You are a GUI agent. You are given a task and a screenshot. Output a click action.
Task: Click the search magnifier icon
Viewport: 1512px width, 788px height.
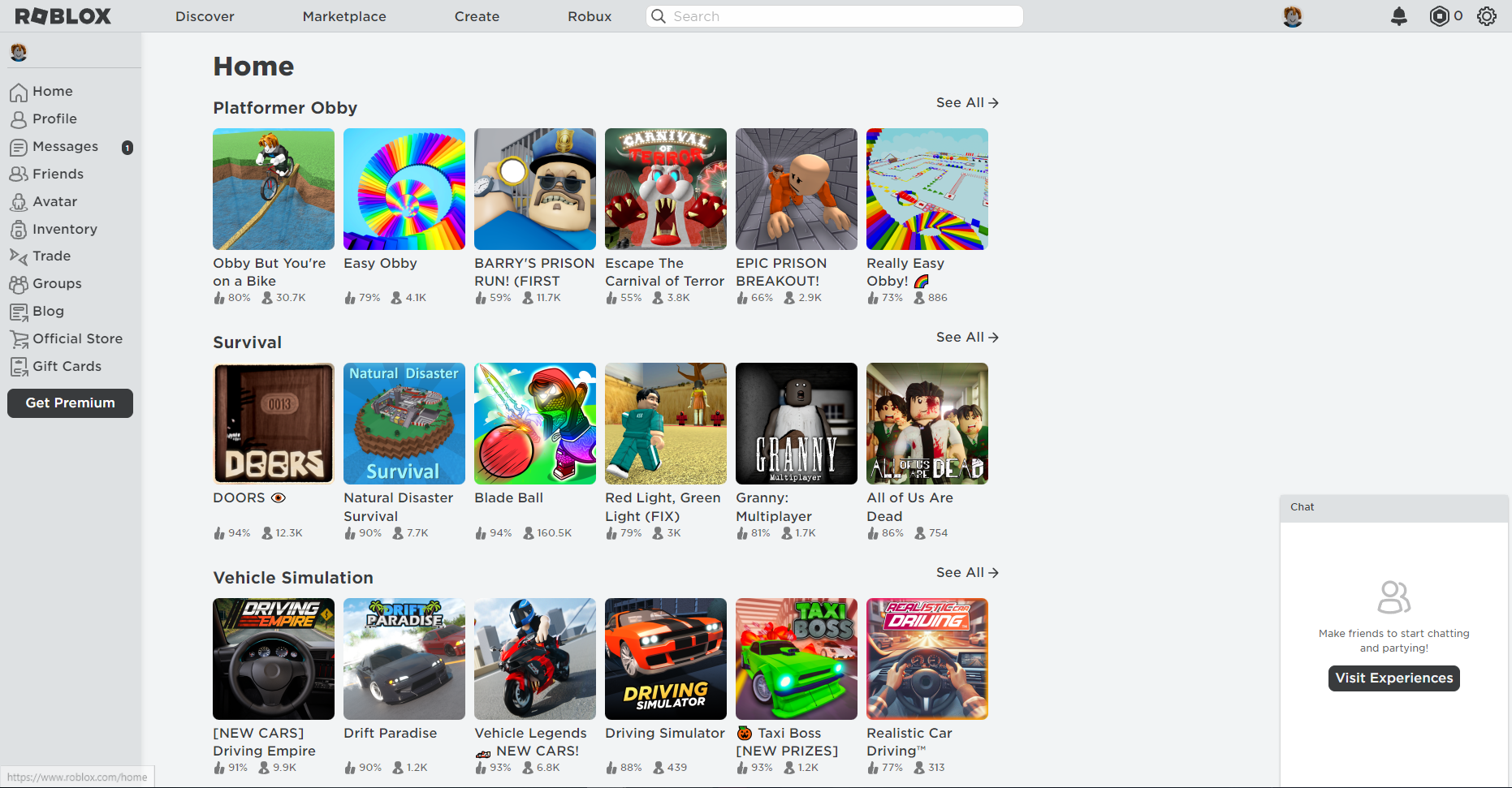[659, 16]
